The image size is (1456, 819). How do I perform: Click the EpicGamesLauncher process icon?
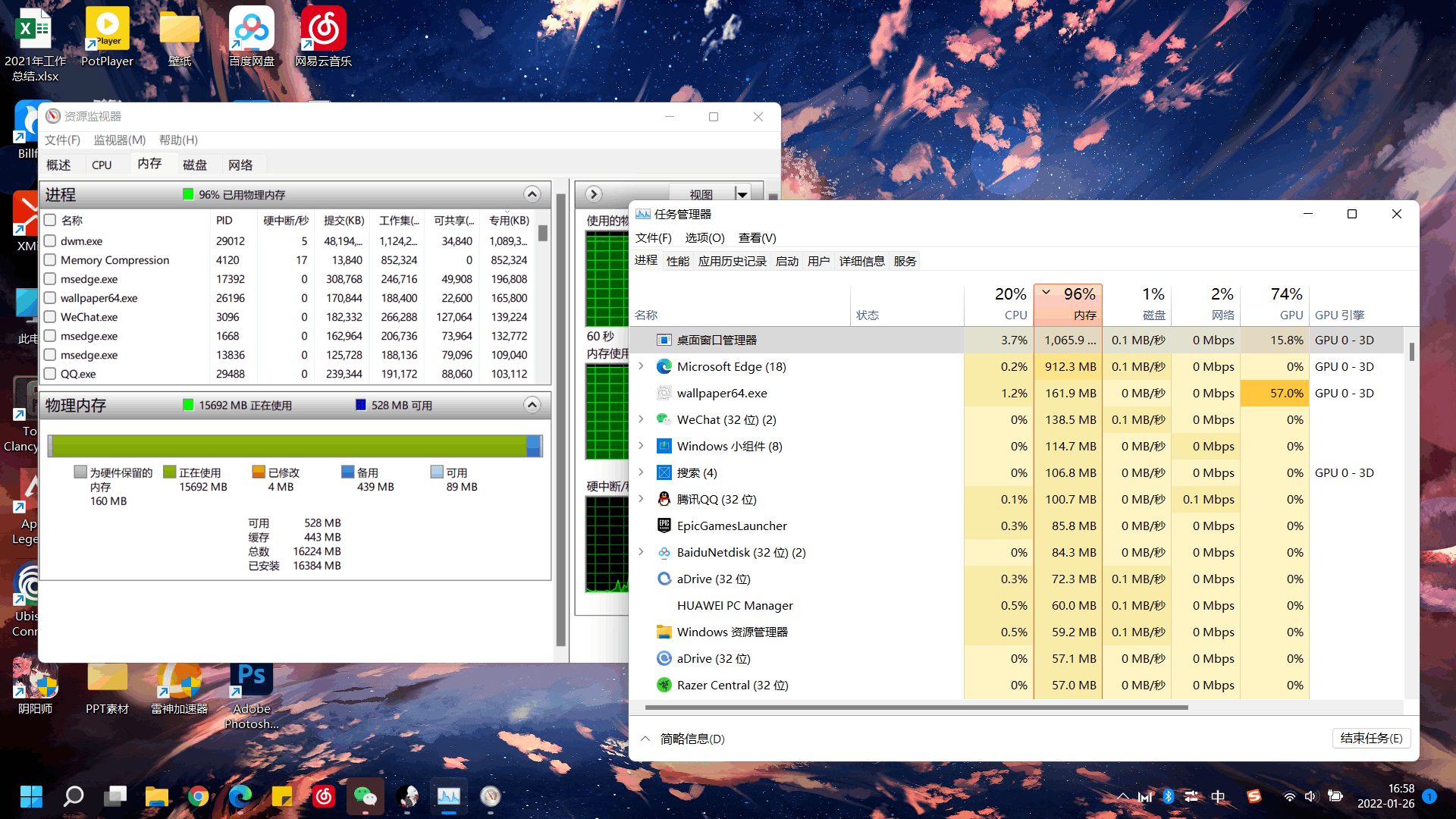[x=664, y=526]
